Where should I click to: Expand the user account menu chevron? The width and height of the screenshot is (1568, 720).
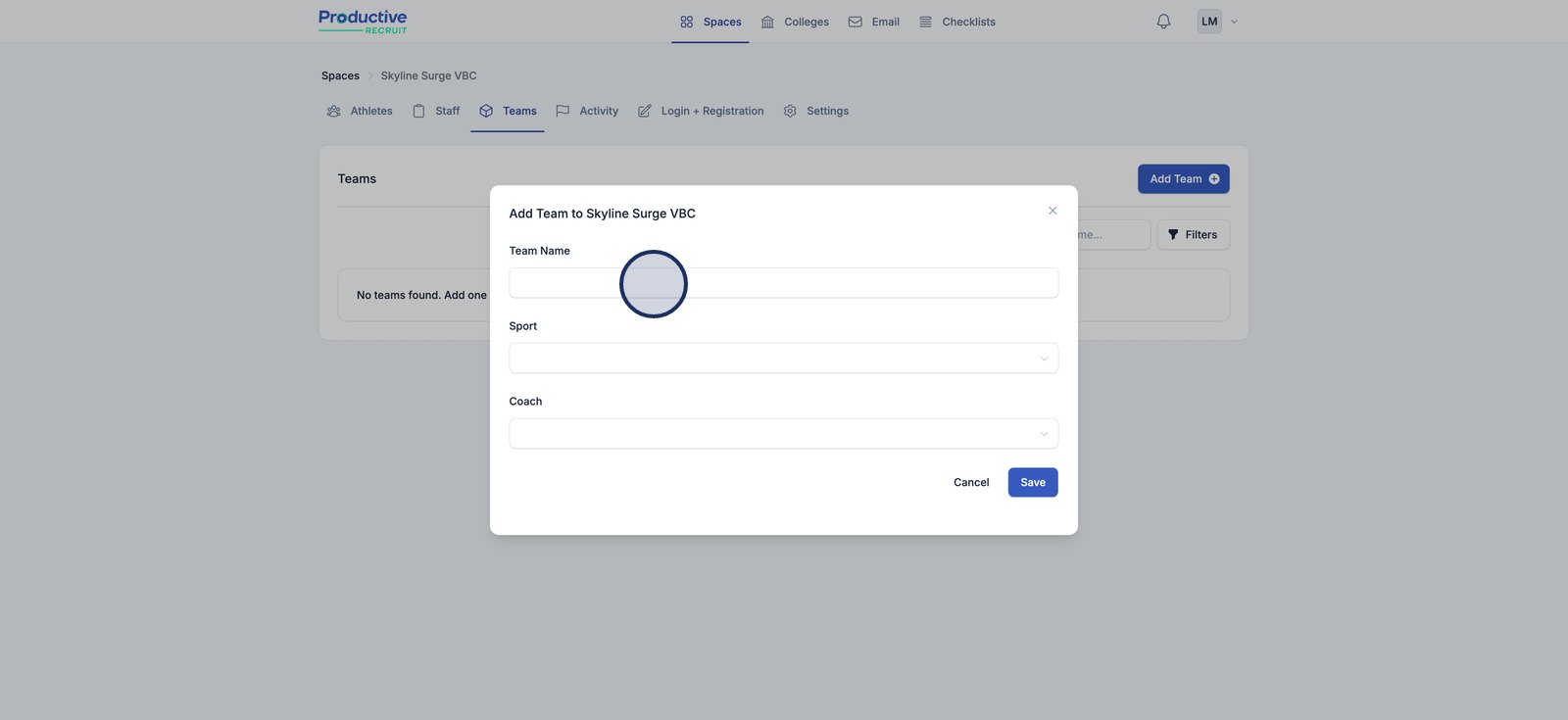(x=1234, y=22)
